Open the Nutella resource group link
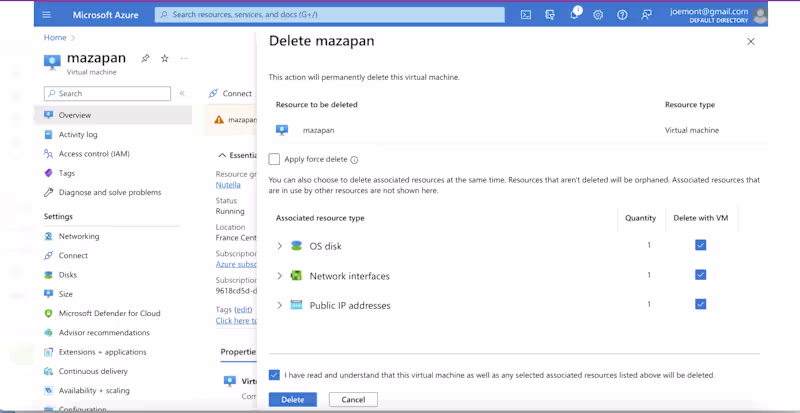 (230, 185)
